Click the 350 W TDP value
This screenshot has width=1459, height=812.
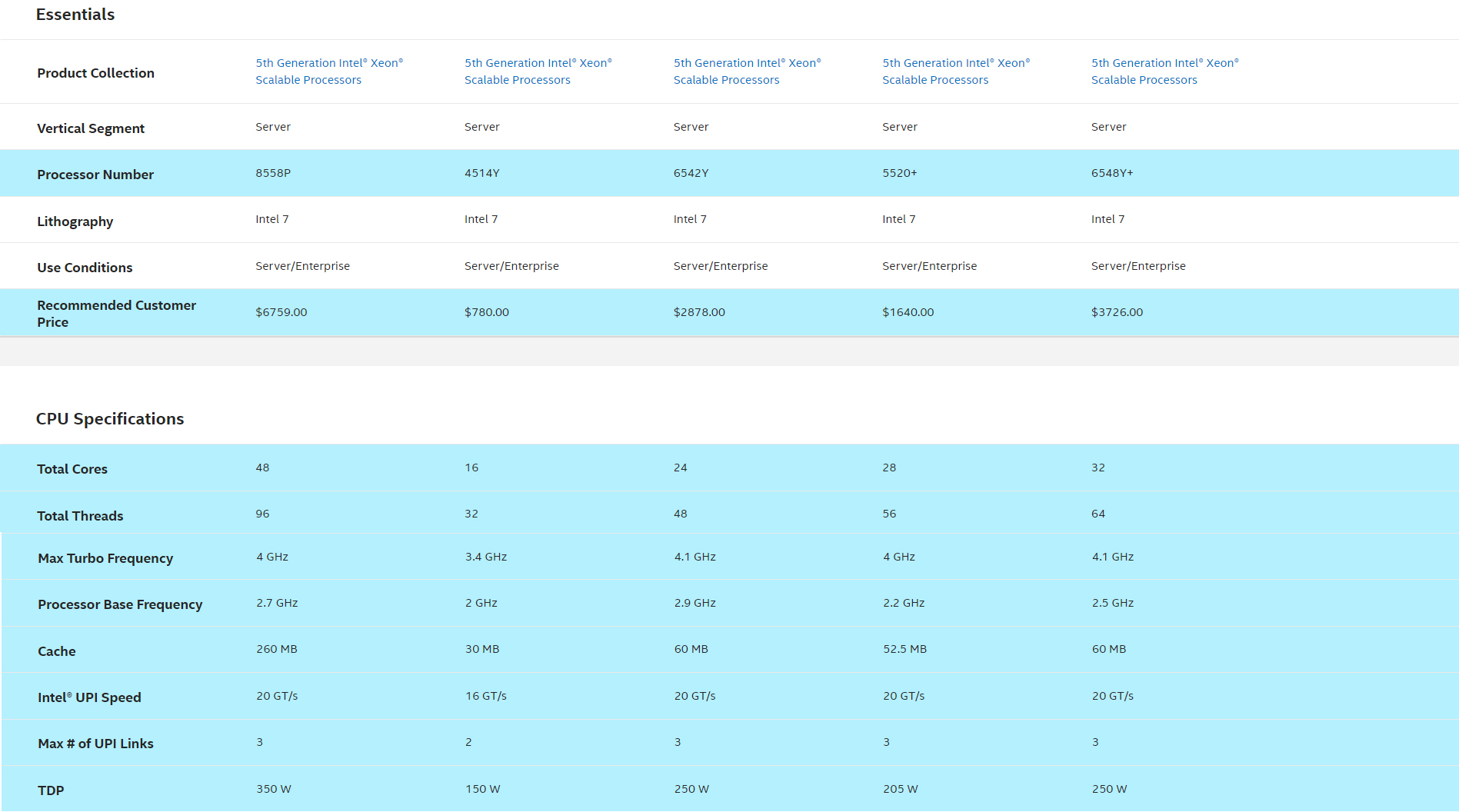(274, 789)
